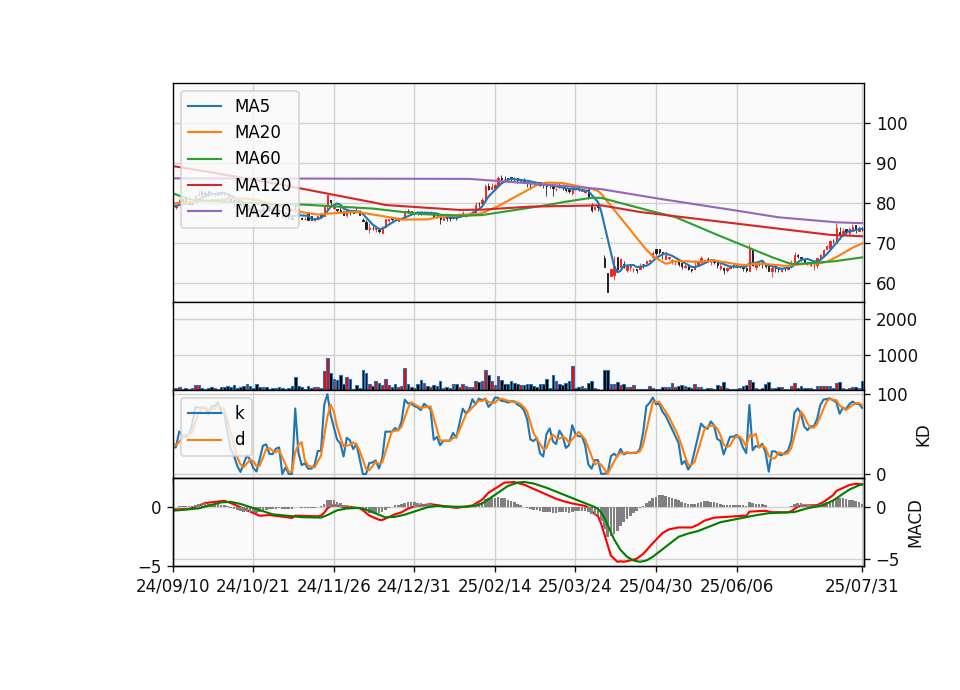Click the orange MA20 legend line sample
Viewport: 960px width, 690px height.
[204, 132]
